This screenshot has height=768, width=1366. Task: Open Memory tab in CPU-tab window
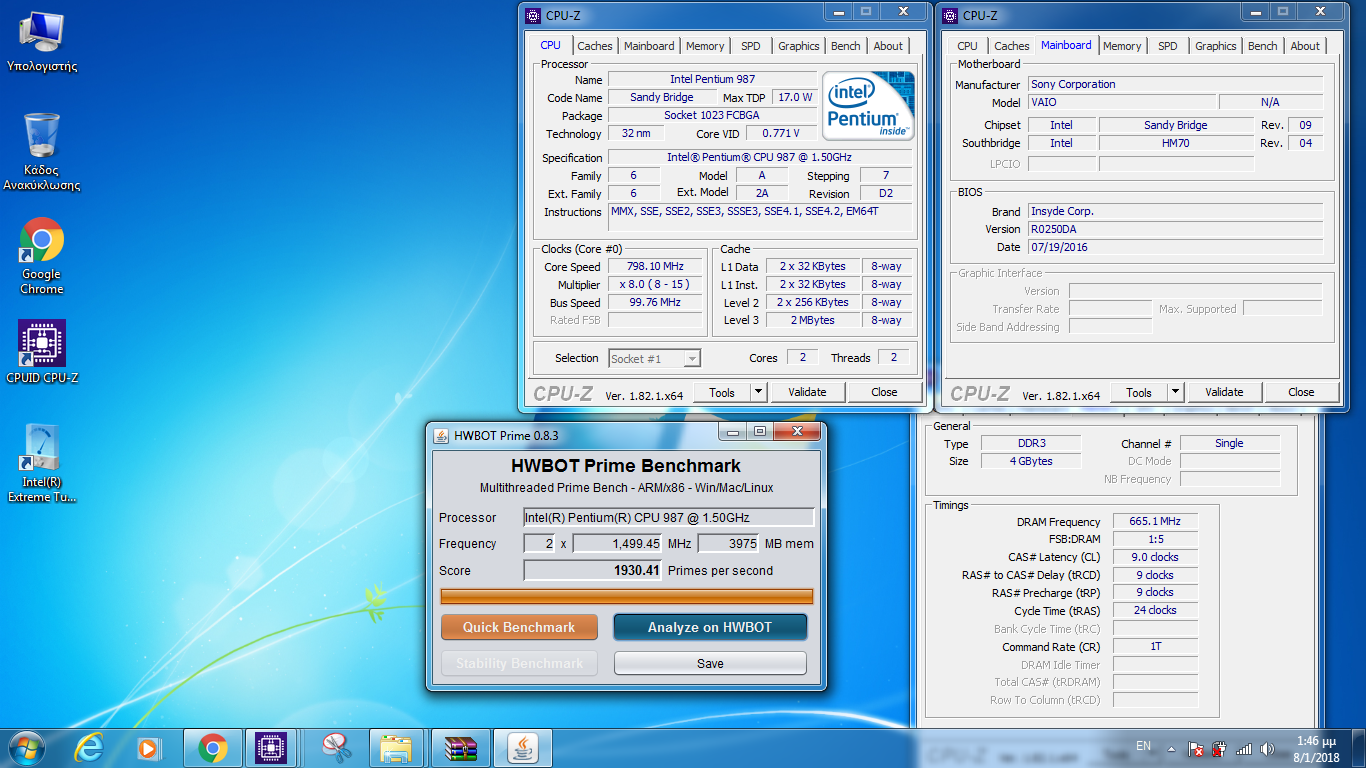coord(705,46)
